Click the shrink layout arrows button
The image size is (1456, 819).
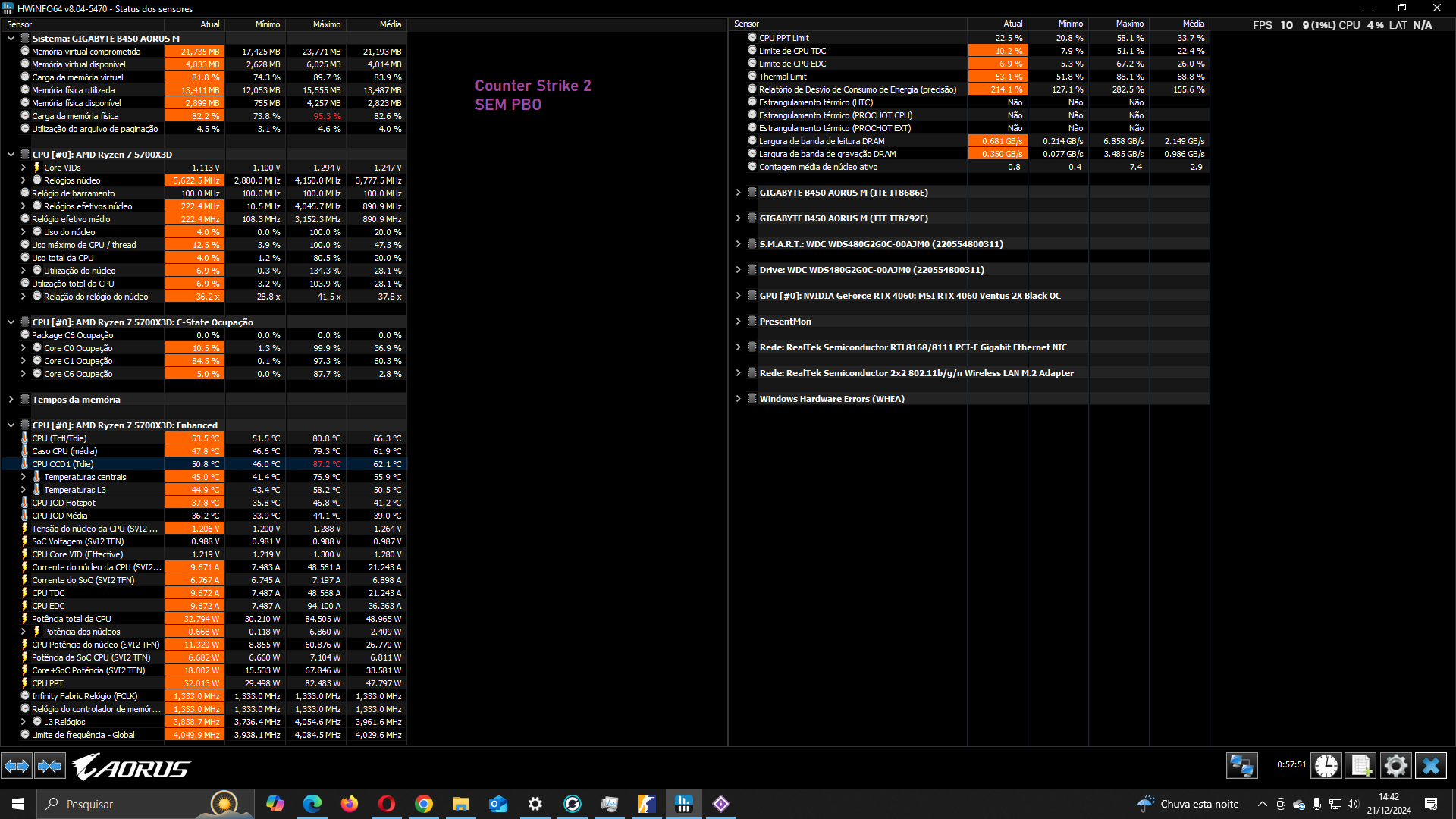(50, 766)
